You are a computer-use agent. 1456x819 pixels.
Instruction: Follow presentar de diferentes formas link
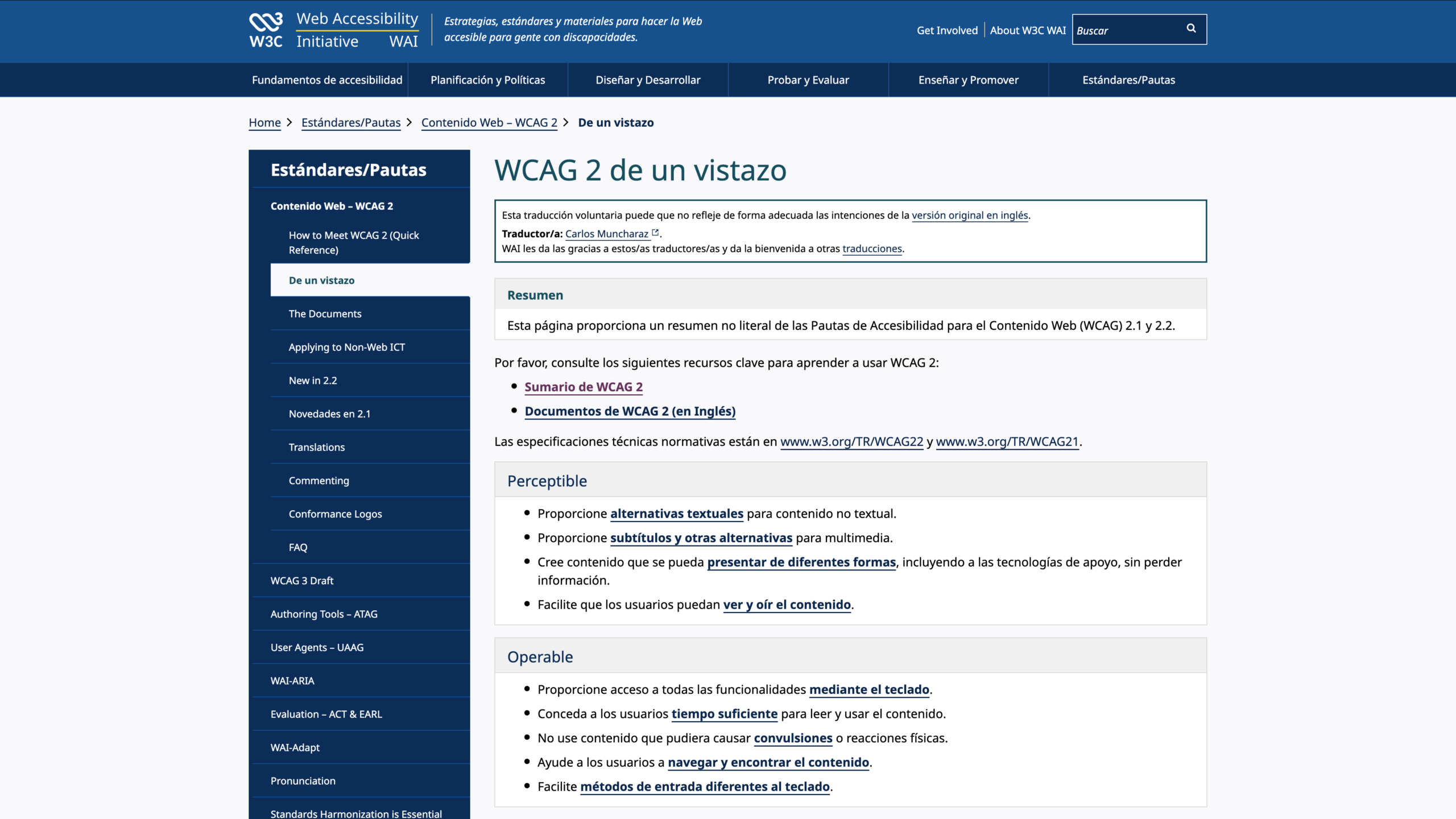point(801,562)
